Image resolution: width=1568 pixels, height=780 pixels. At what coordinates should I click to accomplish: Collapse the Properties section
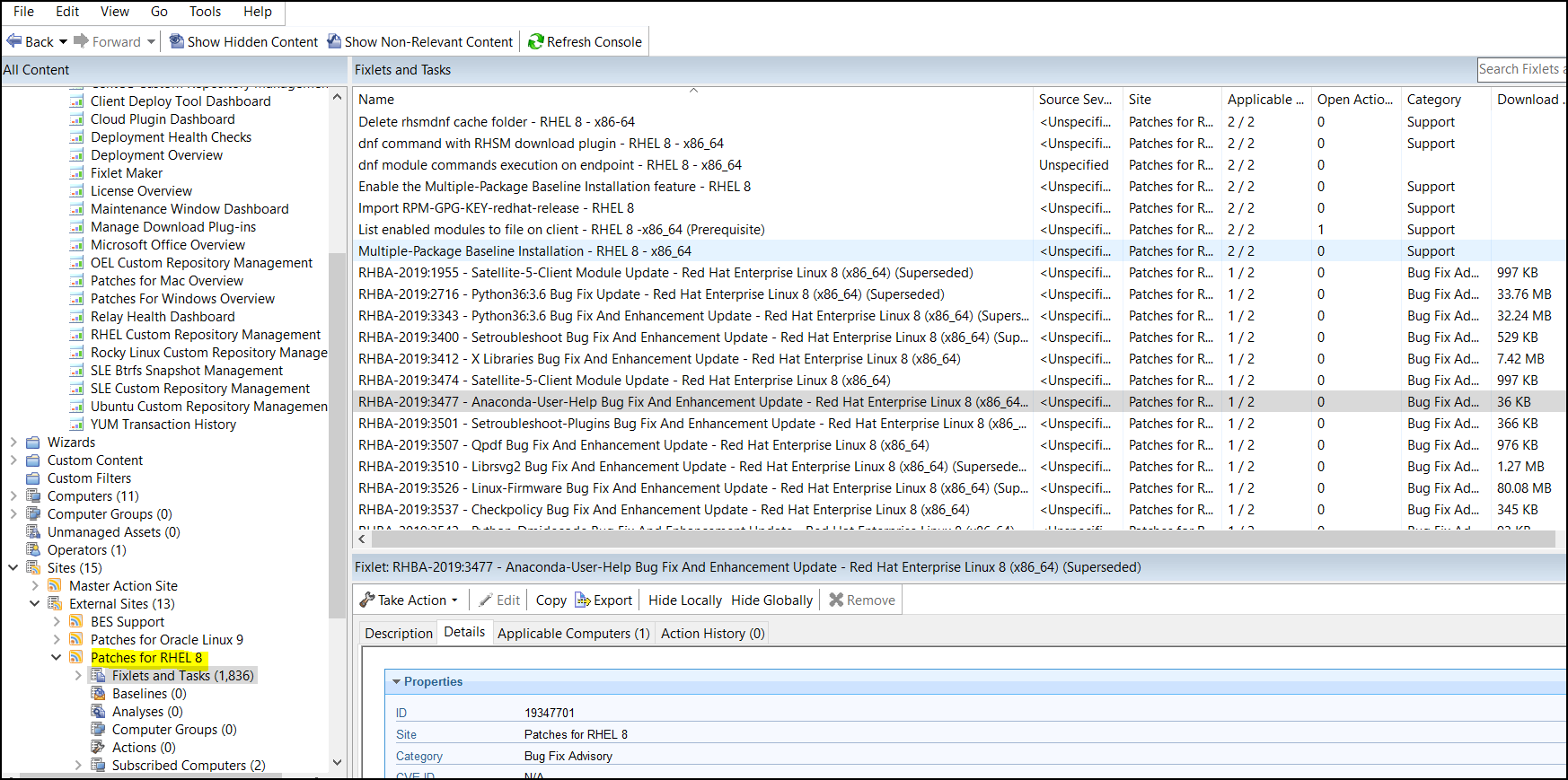396,682
